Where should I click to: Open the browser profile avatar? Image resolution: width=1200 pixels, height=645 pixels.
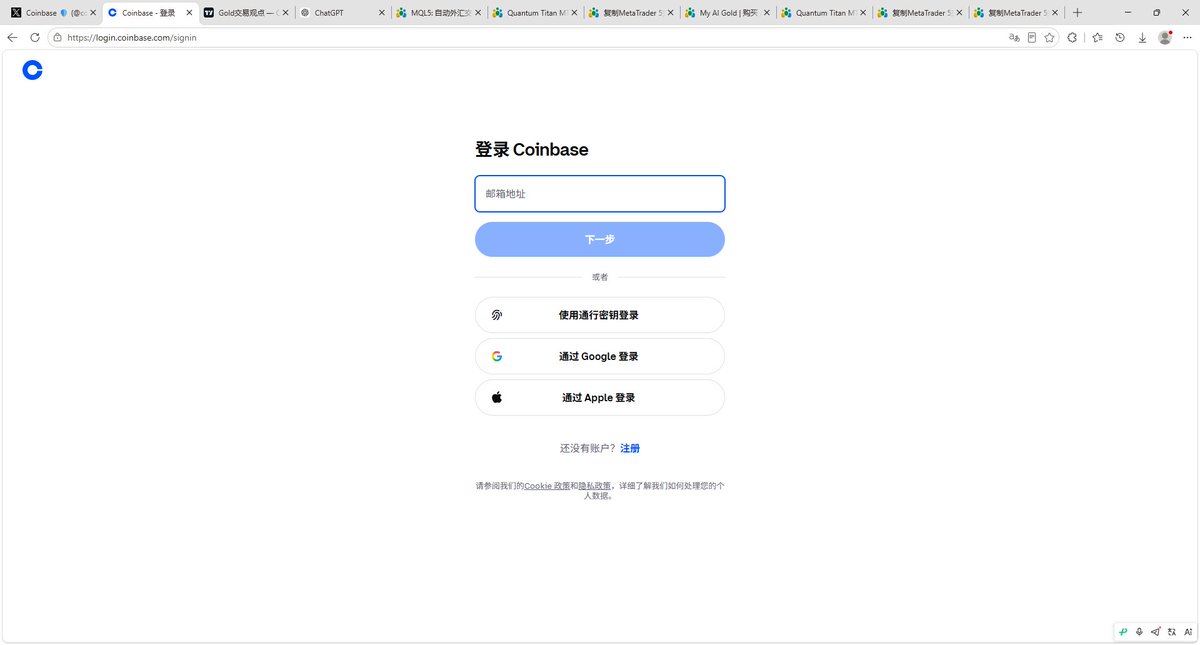click(x=1165, y=37)
